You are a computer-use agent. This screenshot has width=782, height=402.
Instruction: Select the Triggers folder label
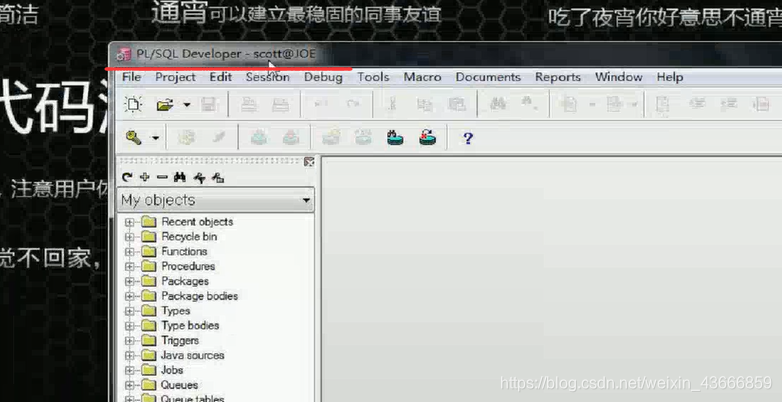180,341
